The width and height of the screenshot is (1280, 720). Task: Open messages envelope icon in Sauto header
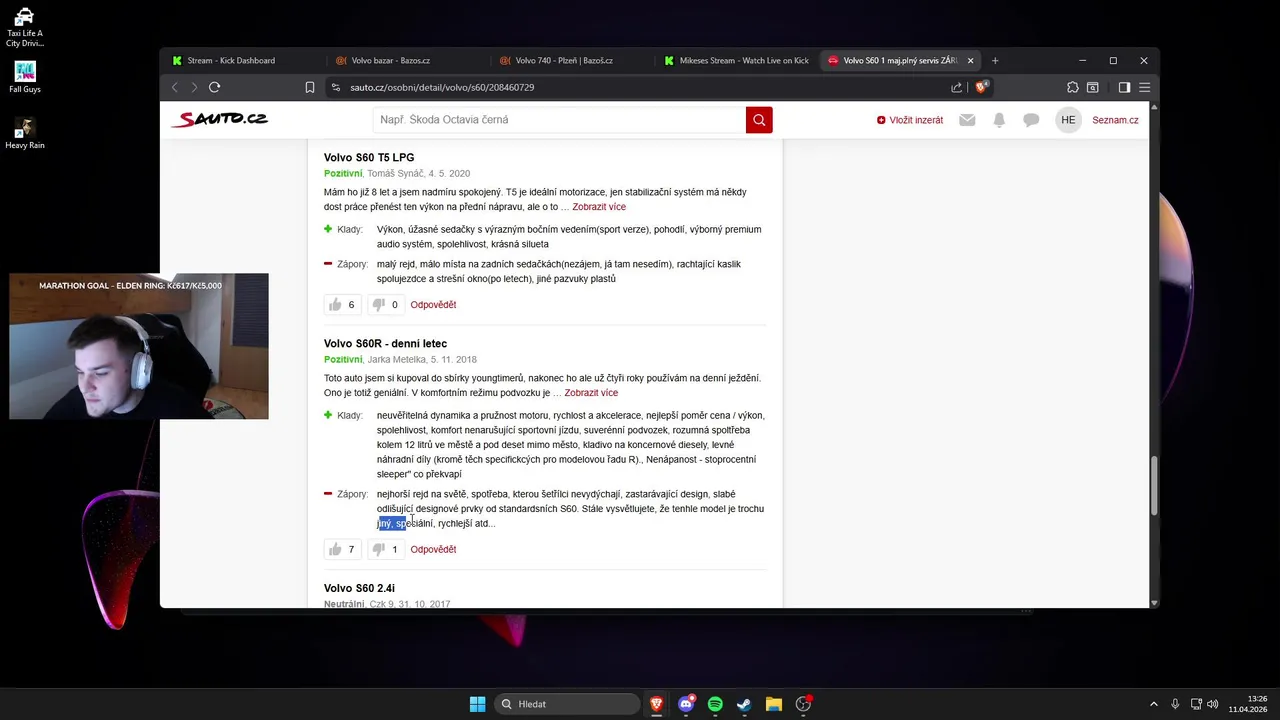click(967, 120)
